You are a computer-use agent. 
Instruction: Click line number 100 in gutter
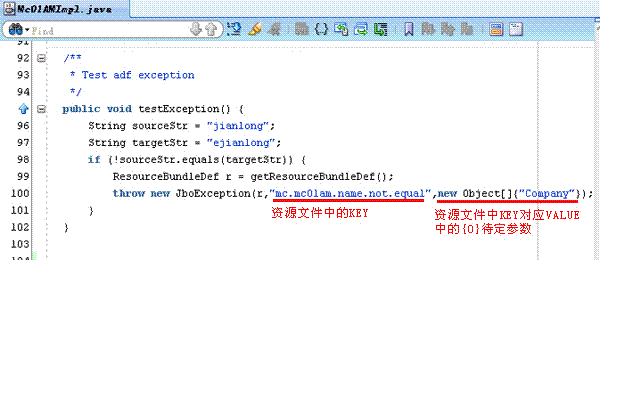tap(20, 193)
